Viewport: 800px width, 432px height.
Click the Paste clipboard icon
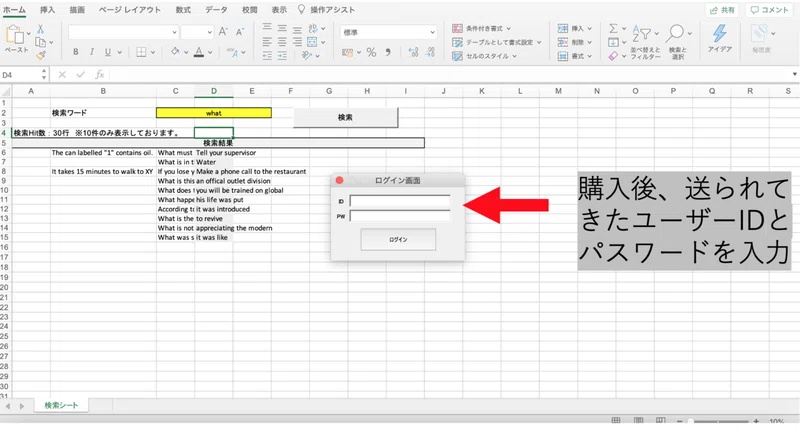[x=15, y=35]
